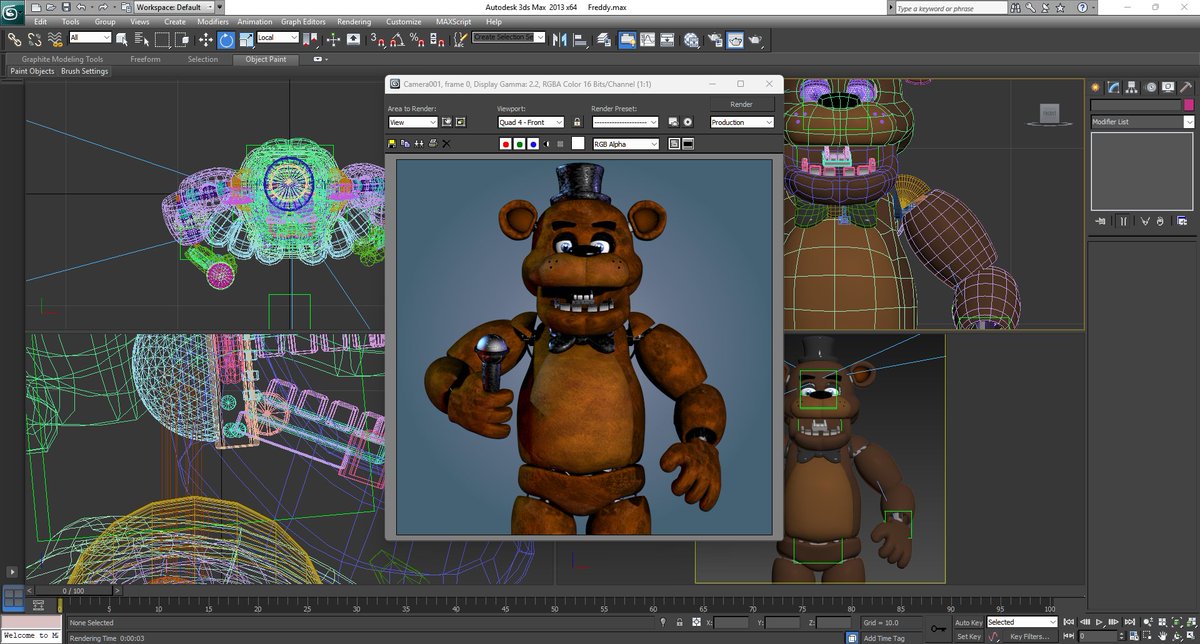This screenshot has width=1200, height=644.
Task: Toggle Auto Key animation mode
Action: [968, 622]
